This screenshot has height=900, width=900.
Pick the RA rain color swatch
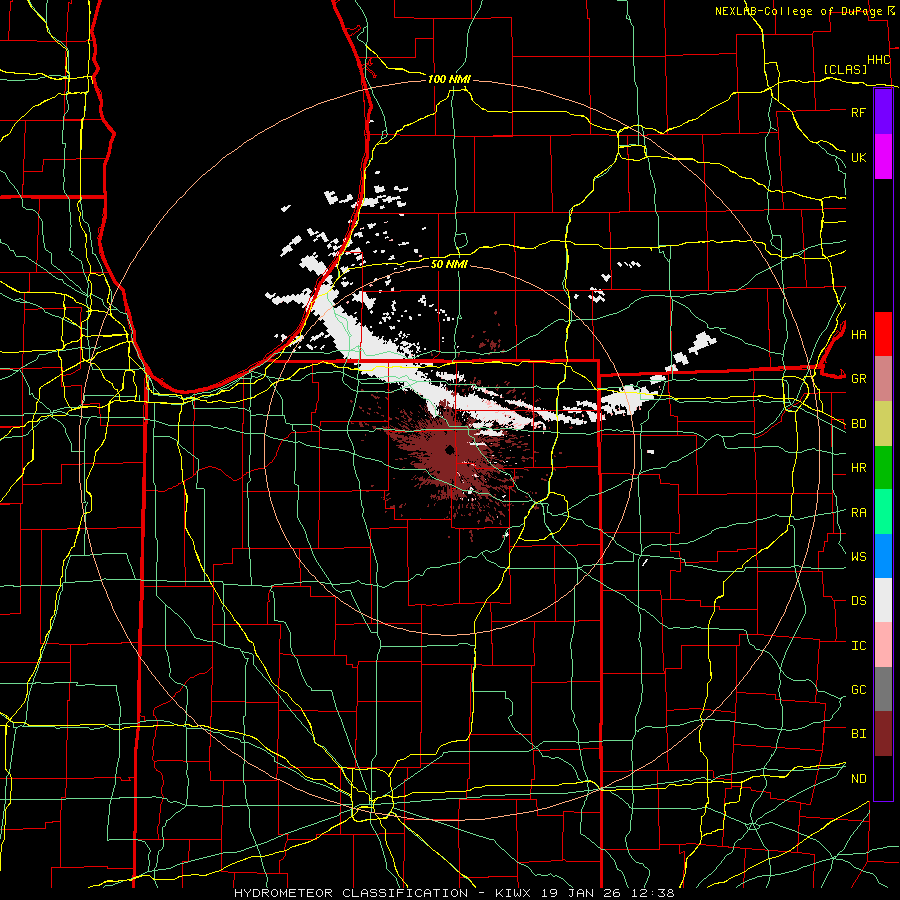pos(883,512)
